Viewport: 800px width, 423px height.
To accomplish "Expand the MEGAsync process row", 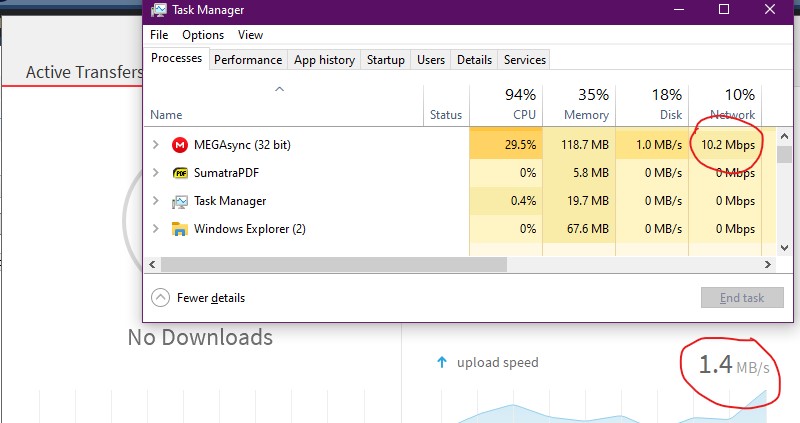I will (x=155, y=145).
